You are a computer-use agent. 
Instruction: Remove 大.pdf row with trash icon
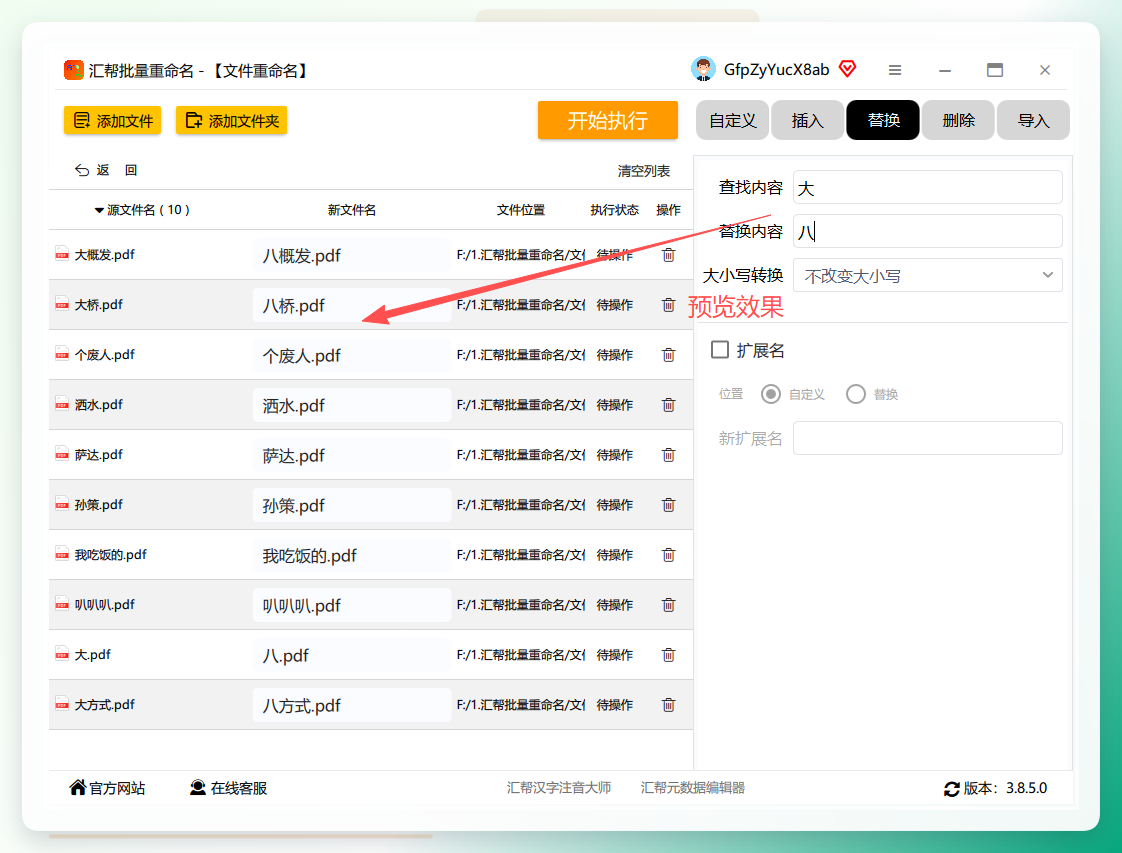668,655
